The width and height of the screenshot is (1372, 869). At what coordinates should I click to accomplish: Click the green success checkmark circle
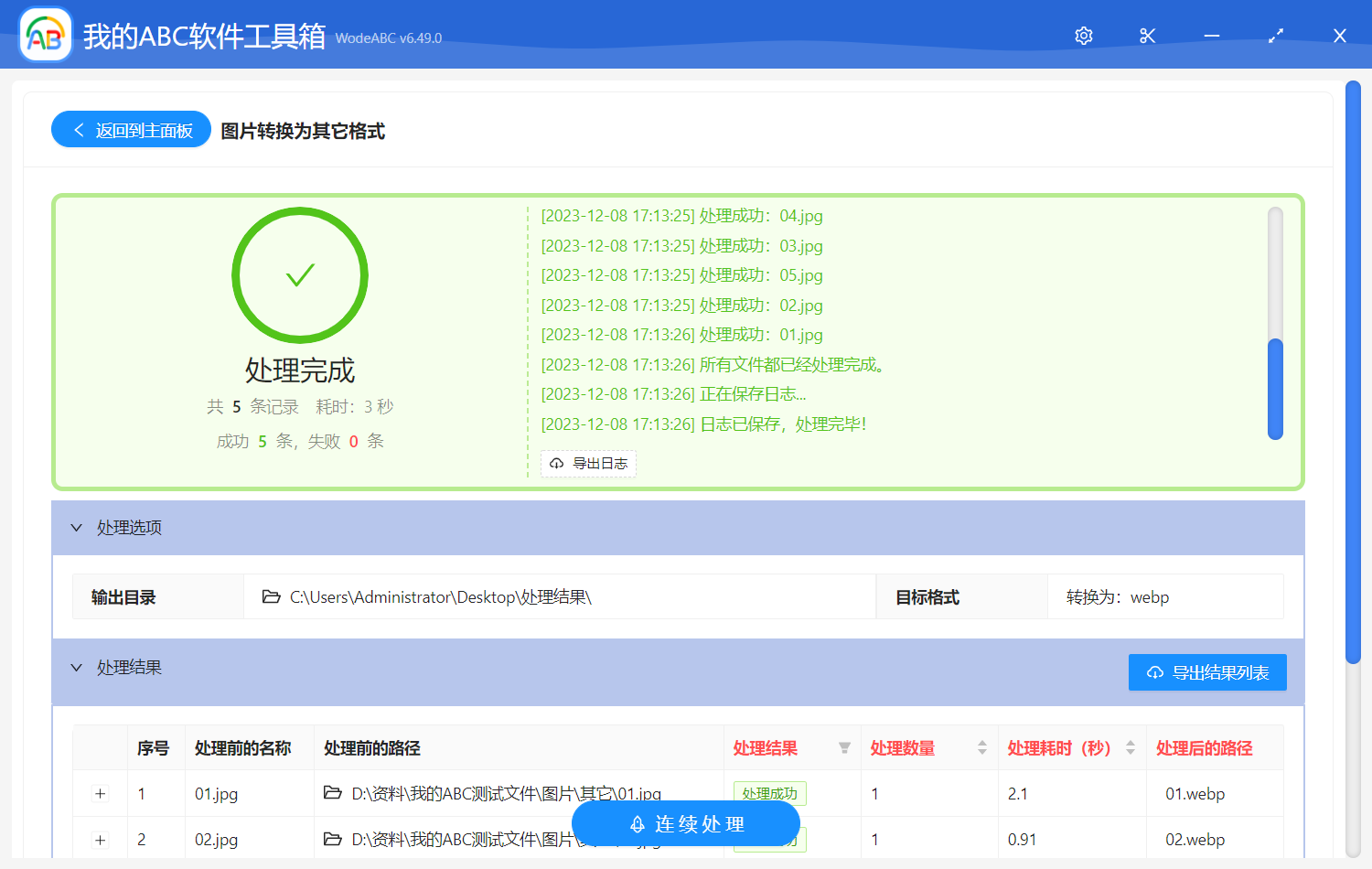click(300, 275)
